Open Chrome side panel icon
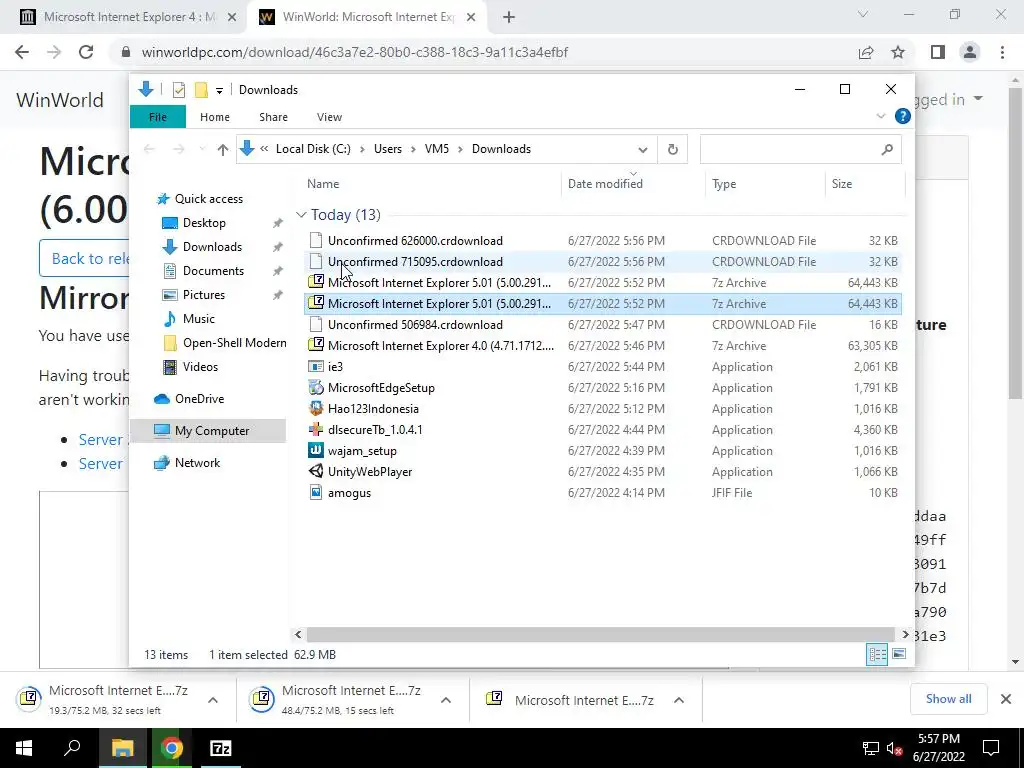Screen dimensions: 1024x768 pos(938,52)
